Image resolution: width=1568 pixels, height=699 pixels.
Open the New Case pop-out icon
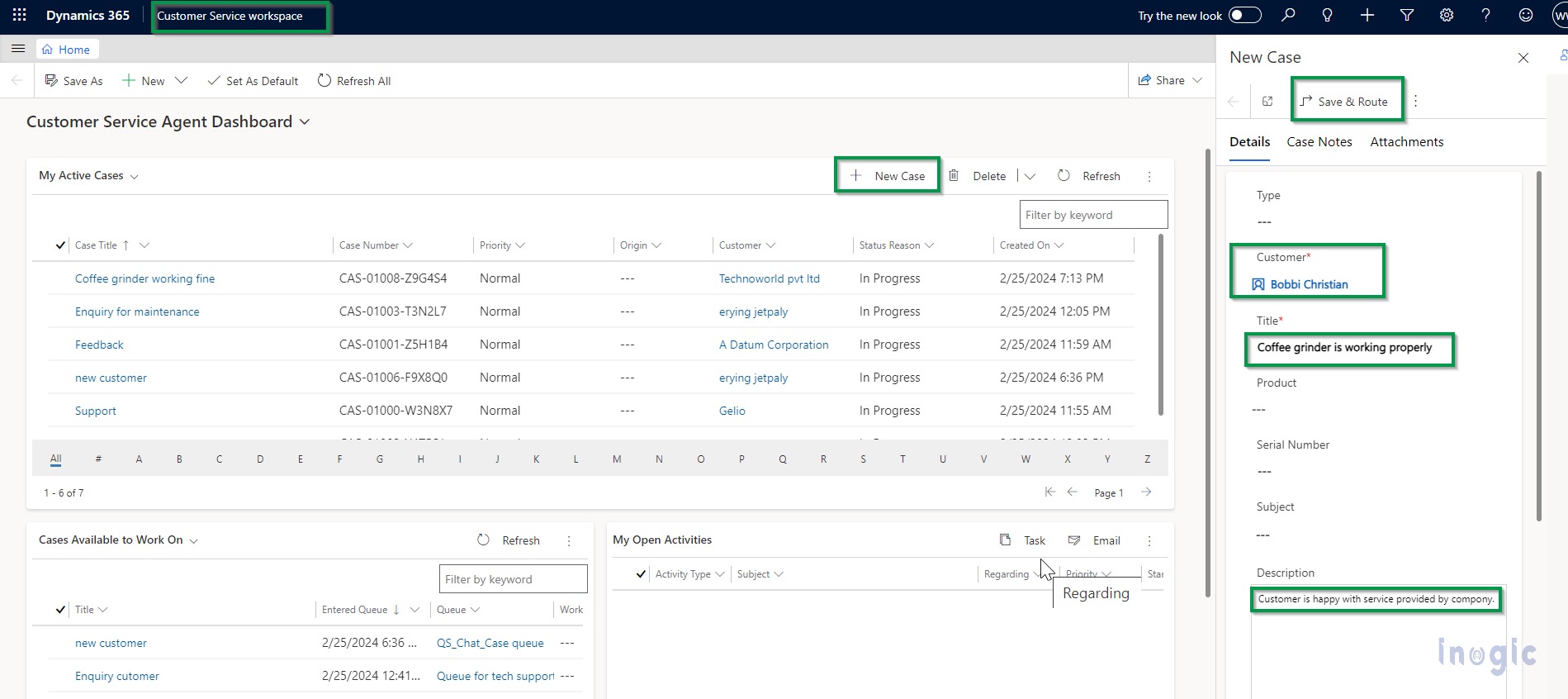tap(1267, 101)
